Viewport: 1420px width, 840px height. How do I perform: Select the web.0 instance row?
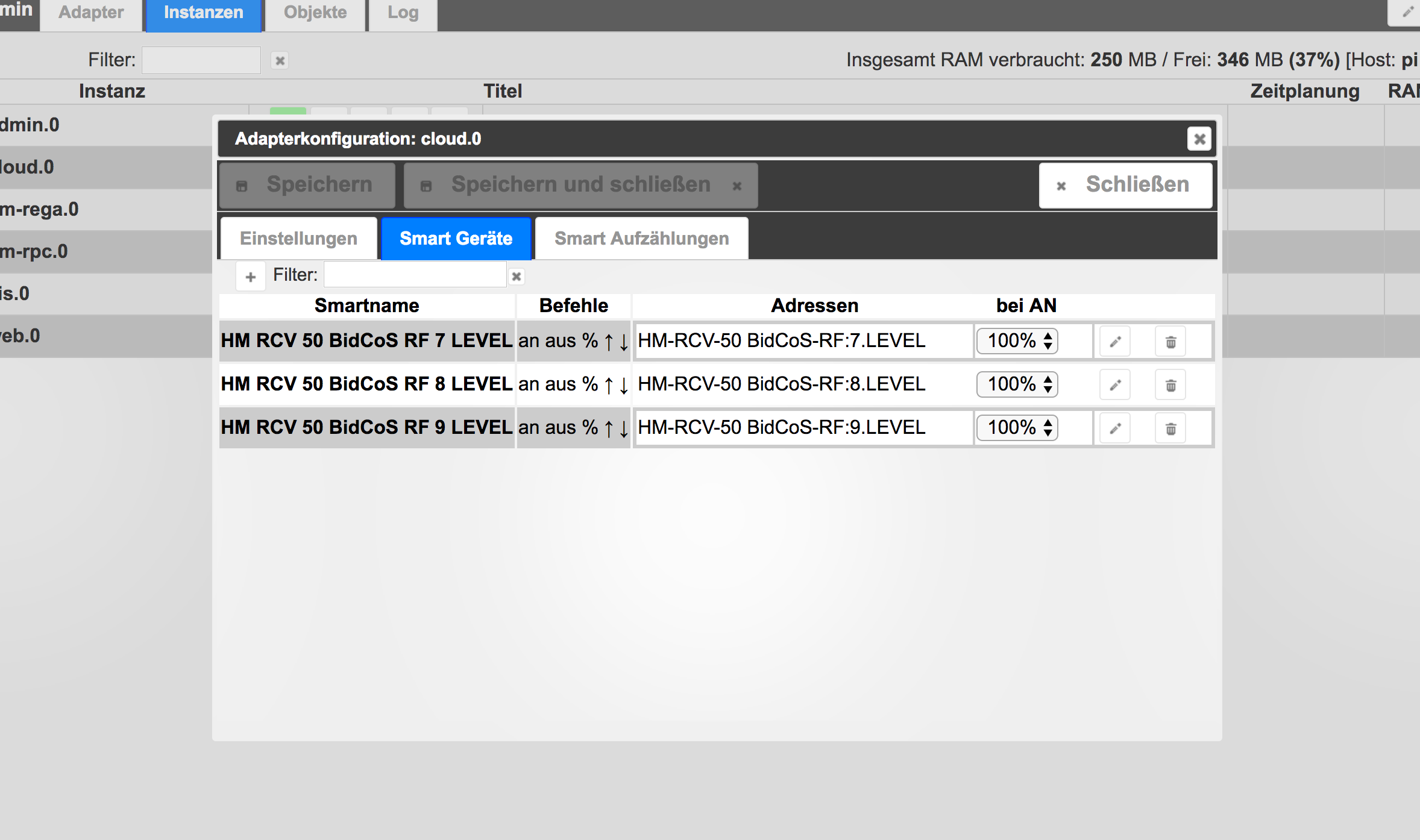tap(106, 336)
